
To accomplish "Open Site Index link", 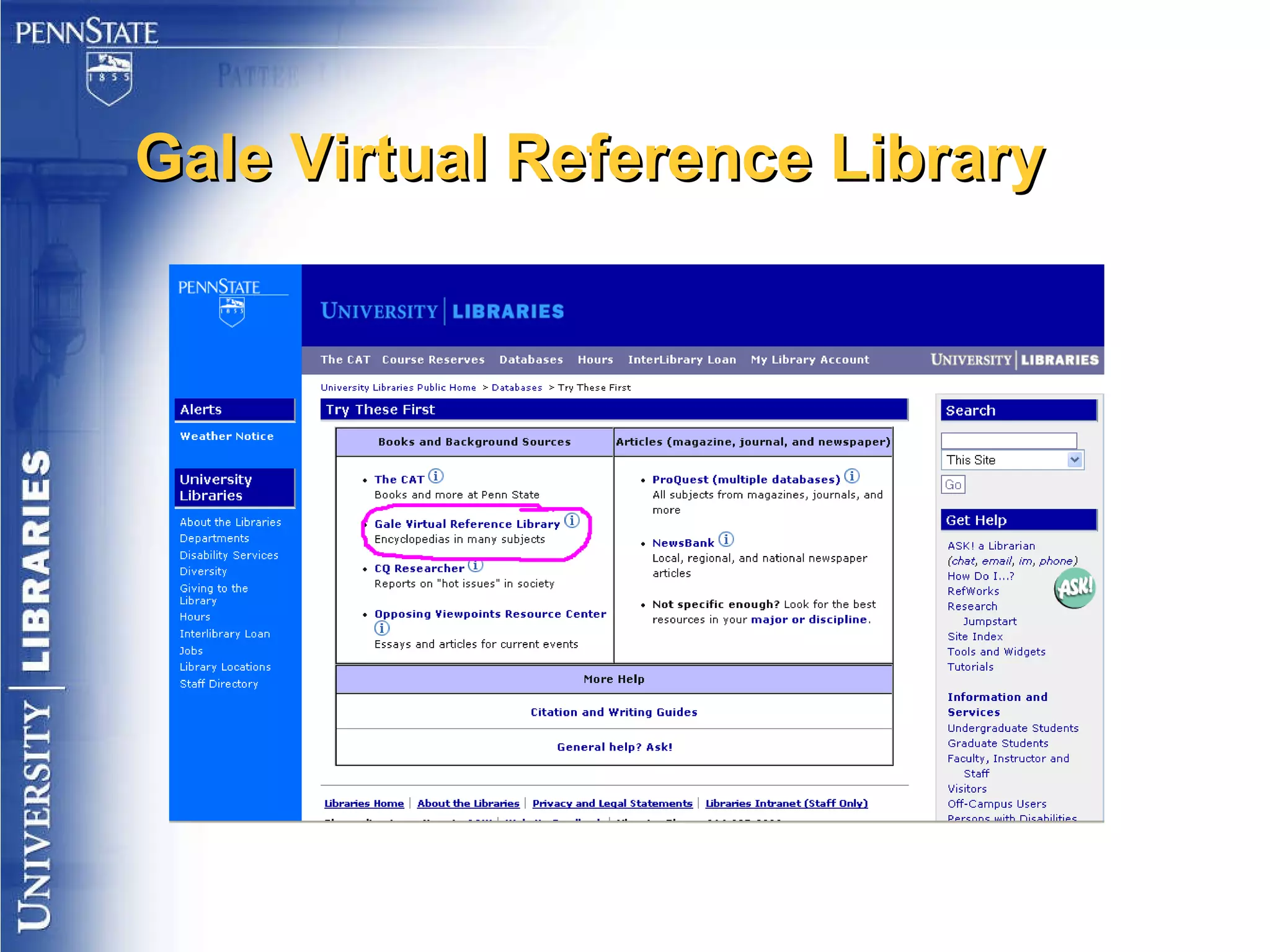I will 975,637.
